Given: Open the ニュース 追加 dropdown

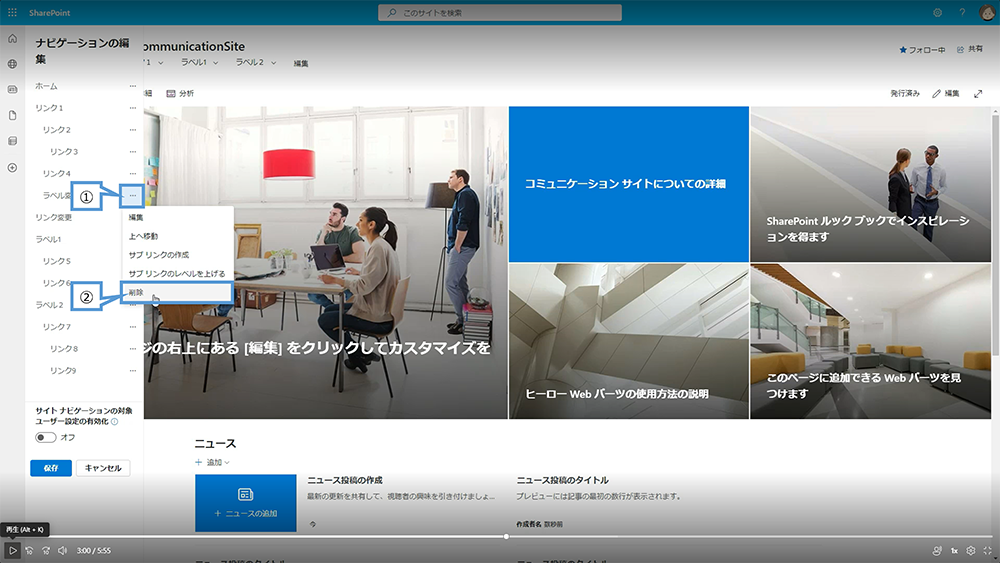Looking at the screenshot, I should 212,462.
